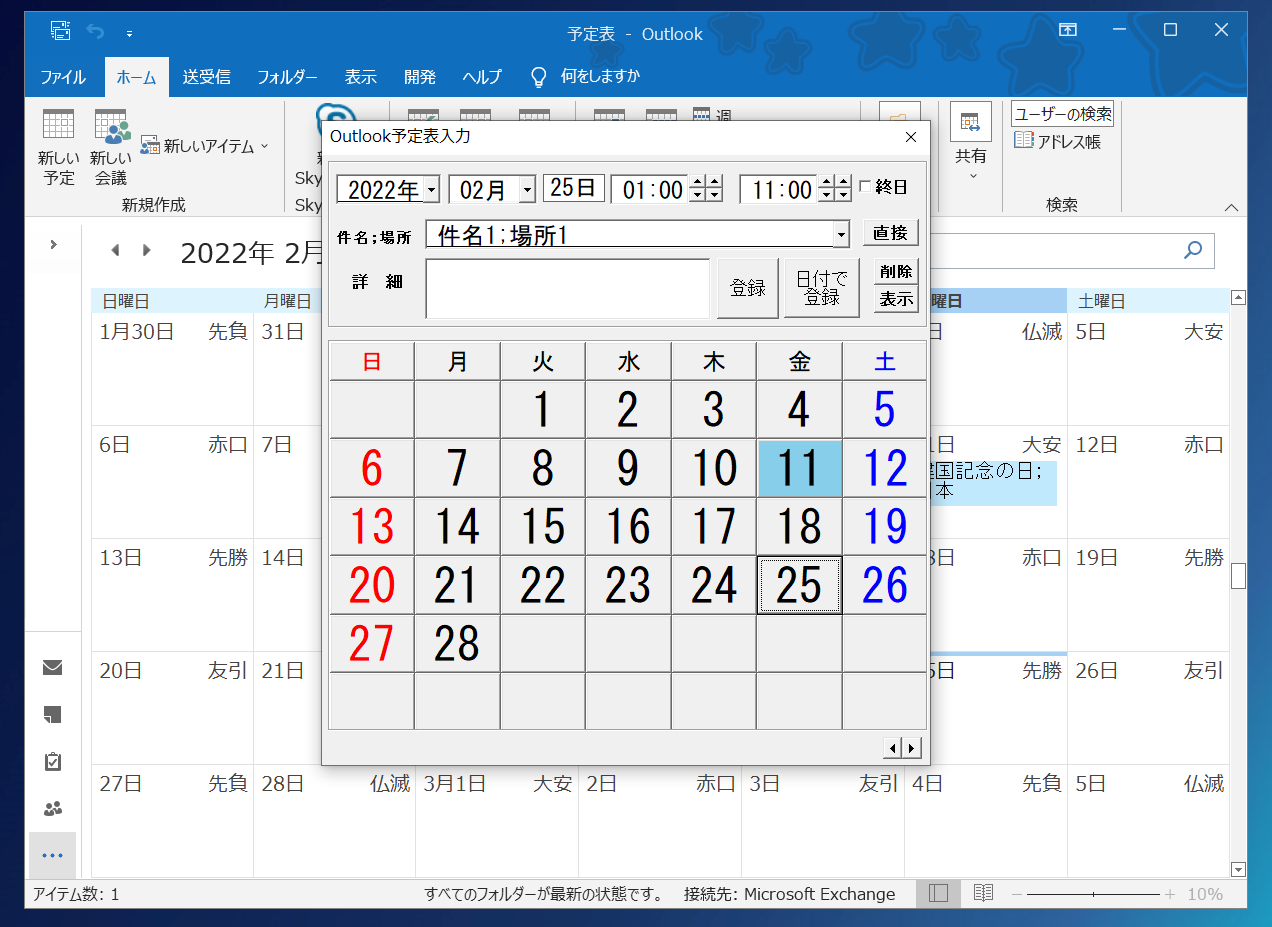Click the 表示 show button in dialog

click(896, 298)
